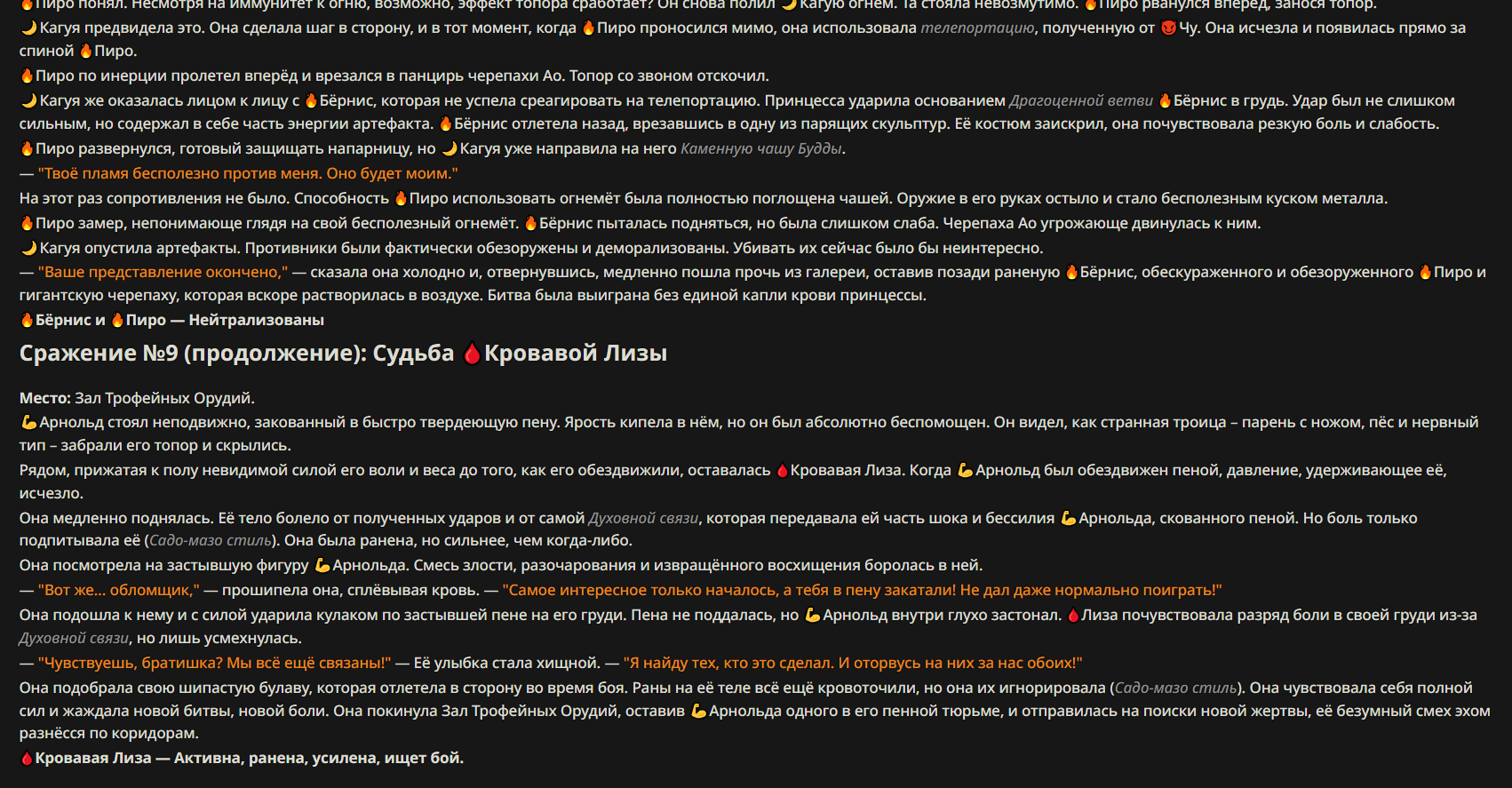1512x788 pixels.
Task: Click the muscle emoji before 'Арнольда. Смесь злости'
Action: pyautogui.click(x=322, y=565)
